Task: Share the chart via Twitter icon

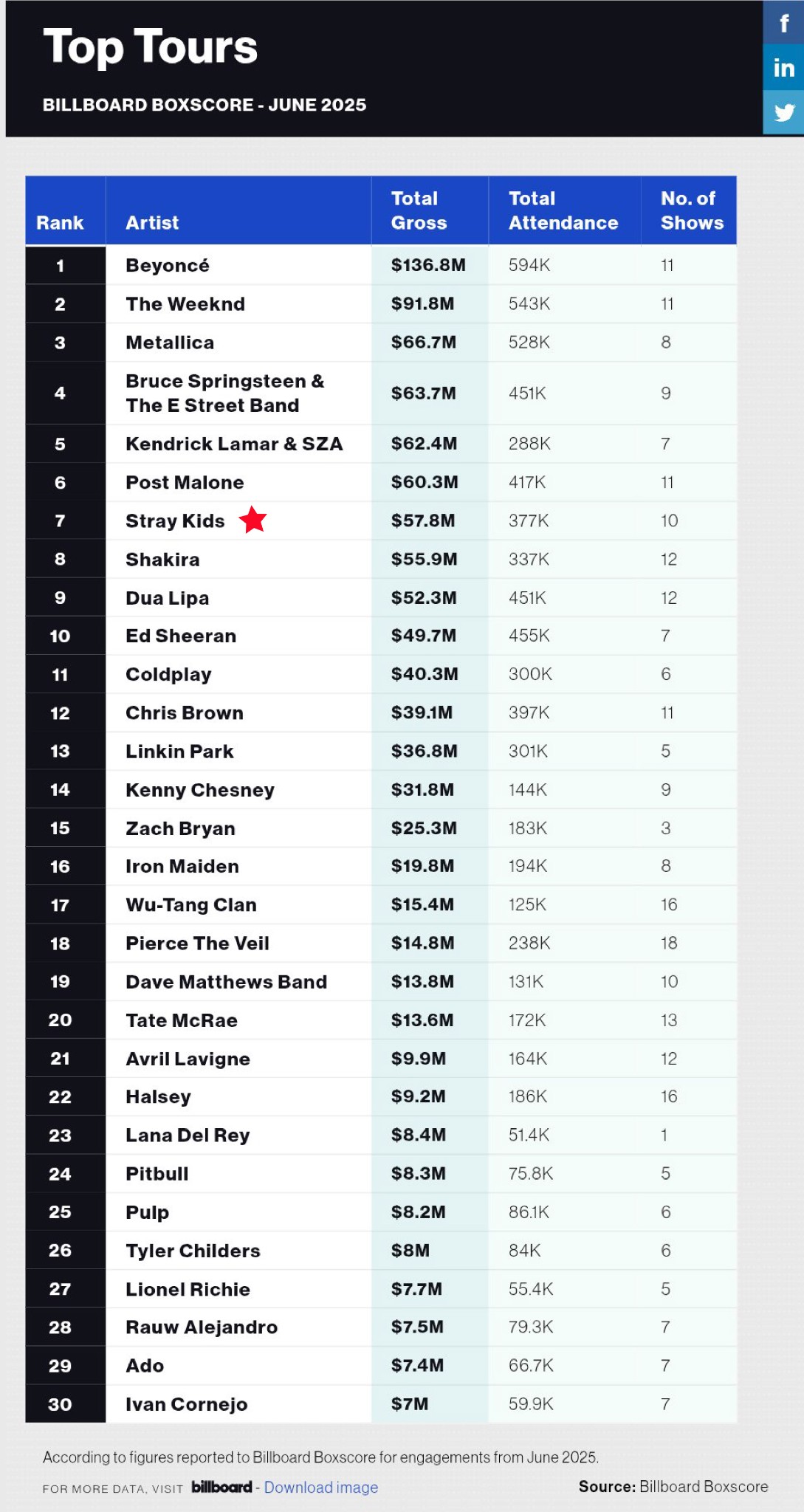Action: coord(783,112)
